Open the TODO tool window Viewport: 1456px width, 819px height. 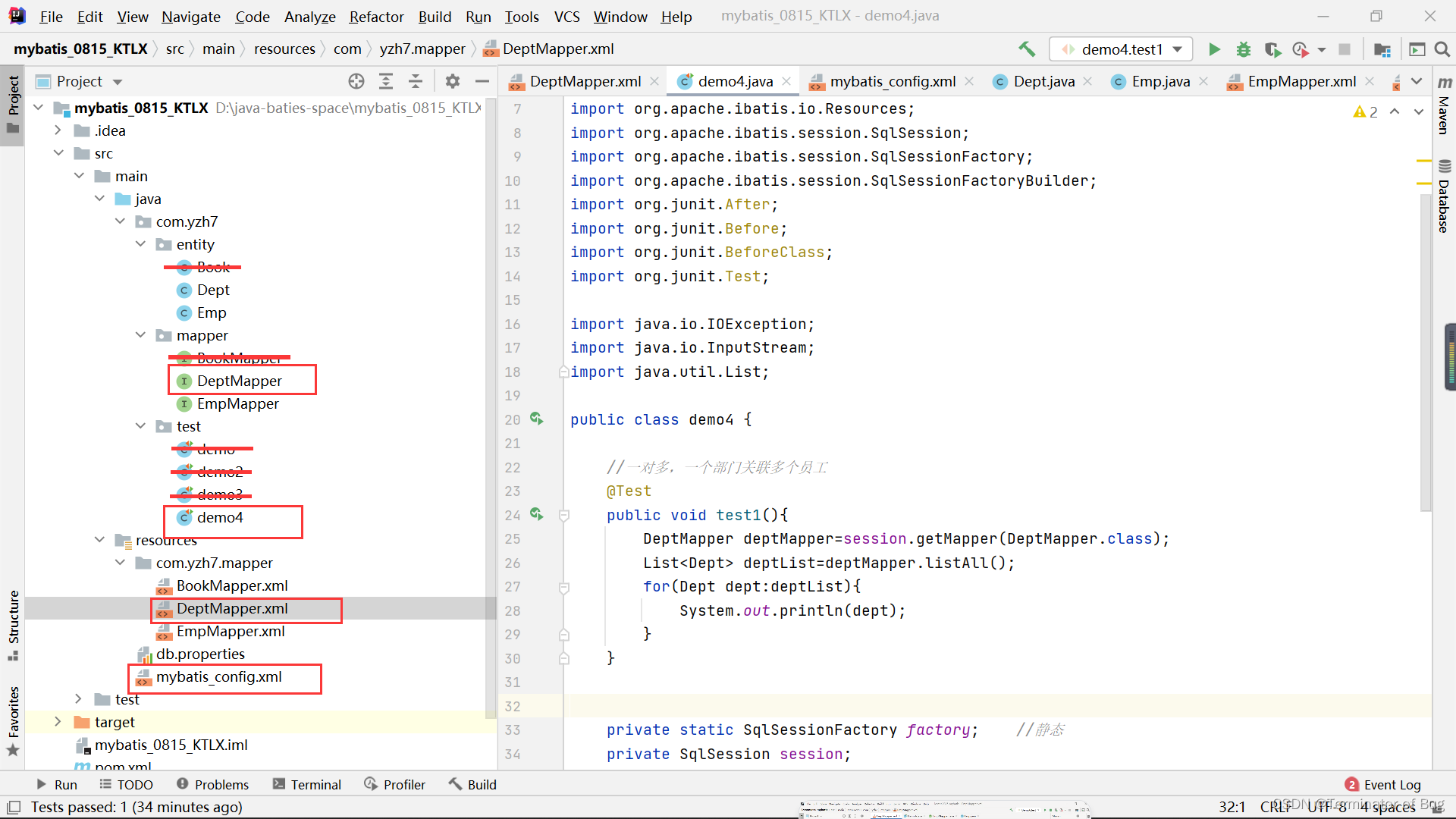point(126,785)
